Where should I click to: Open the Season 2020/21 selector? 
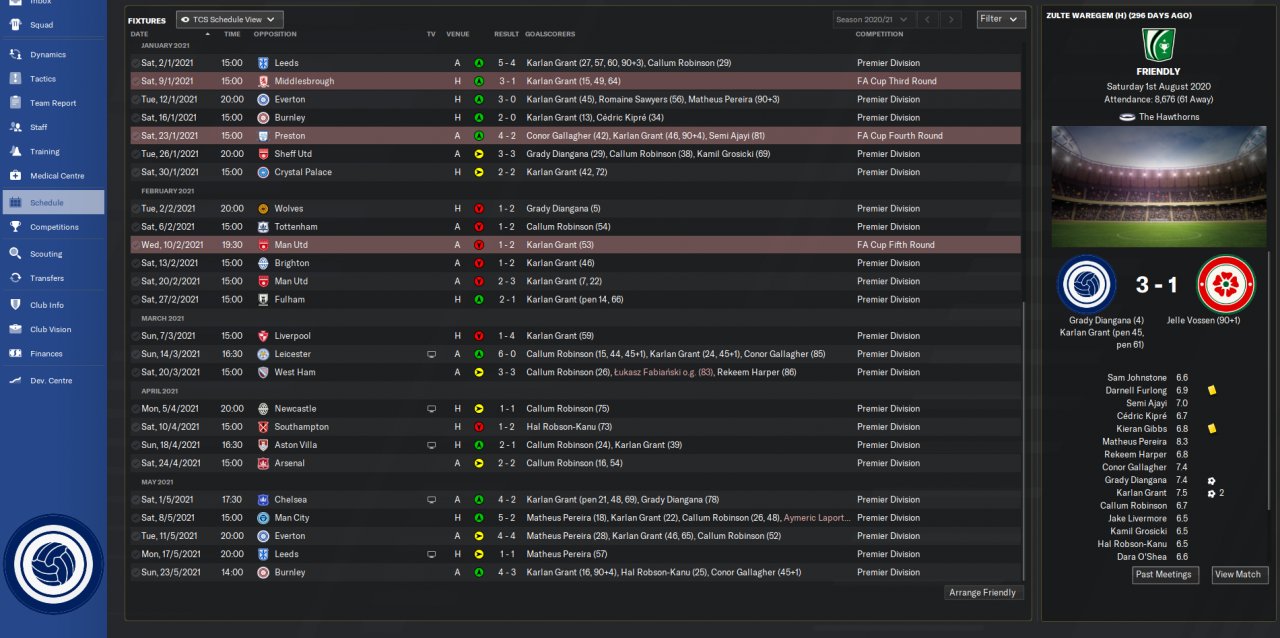point(870,19)
